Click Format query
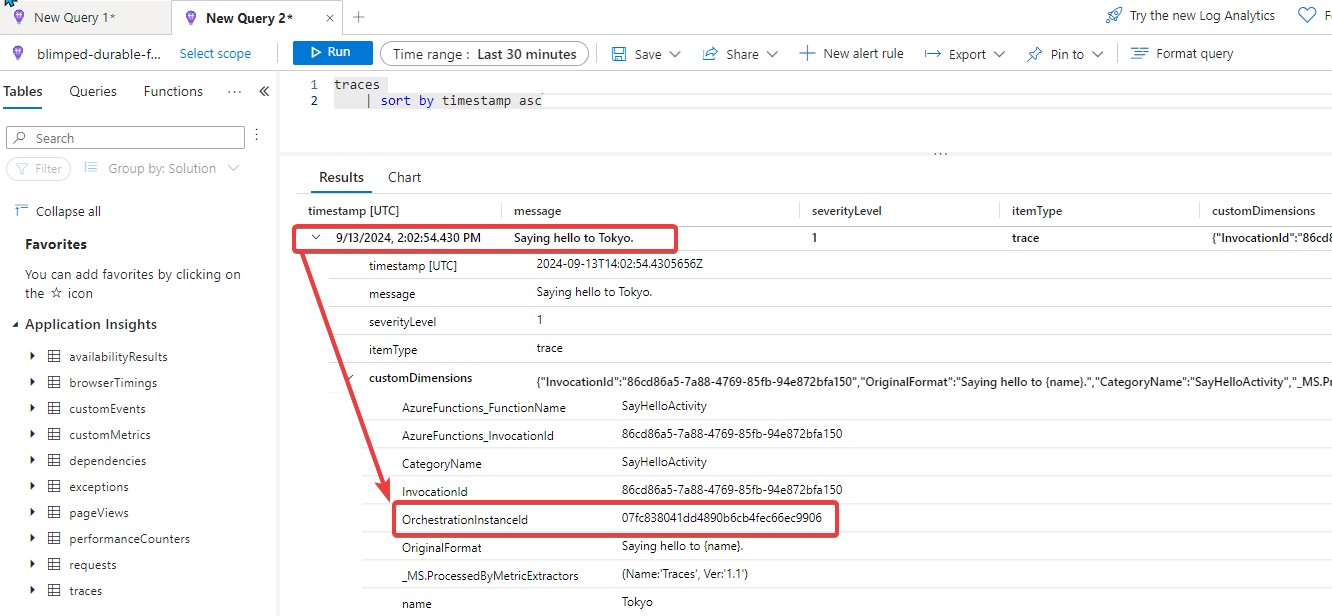This screenshot has height=616, width=1332. 1182,54
